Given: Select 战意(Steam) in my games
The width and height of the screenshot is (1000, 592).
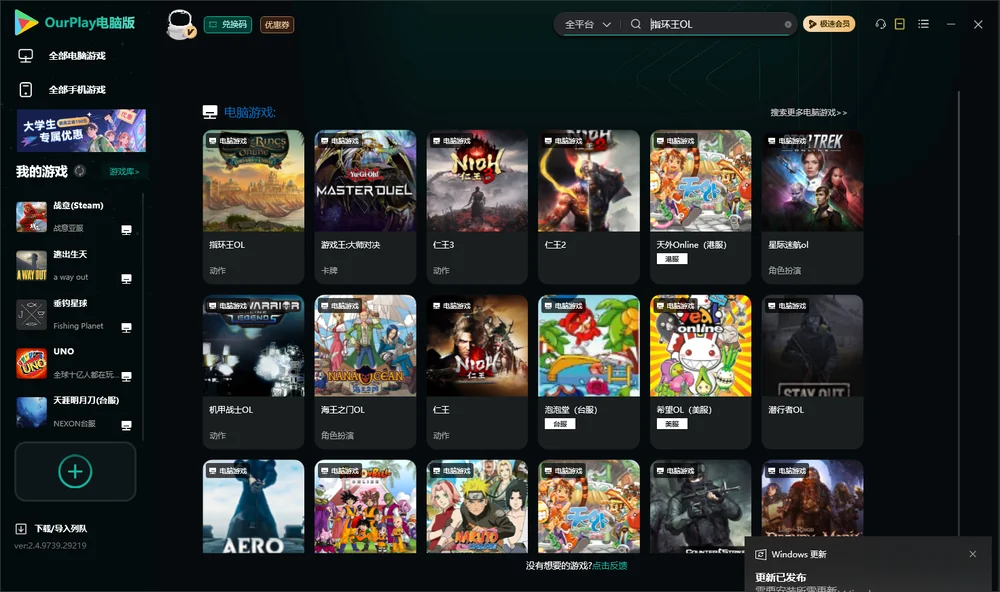Looking at the screenshot, I should tap(75, 216).
